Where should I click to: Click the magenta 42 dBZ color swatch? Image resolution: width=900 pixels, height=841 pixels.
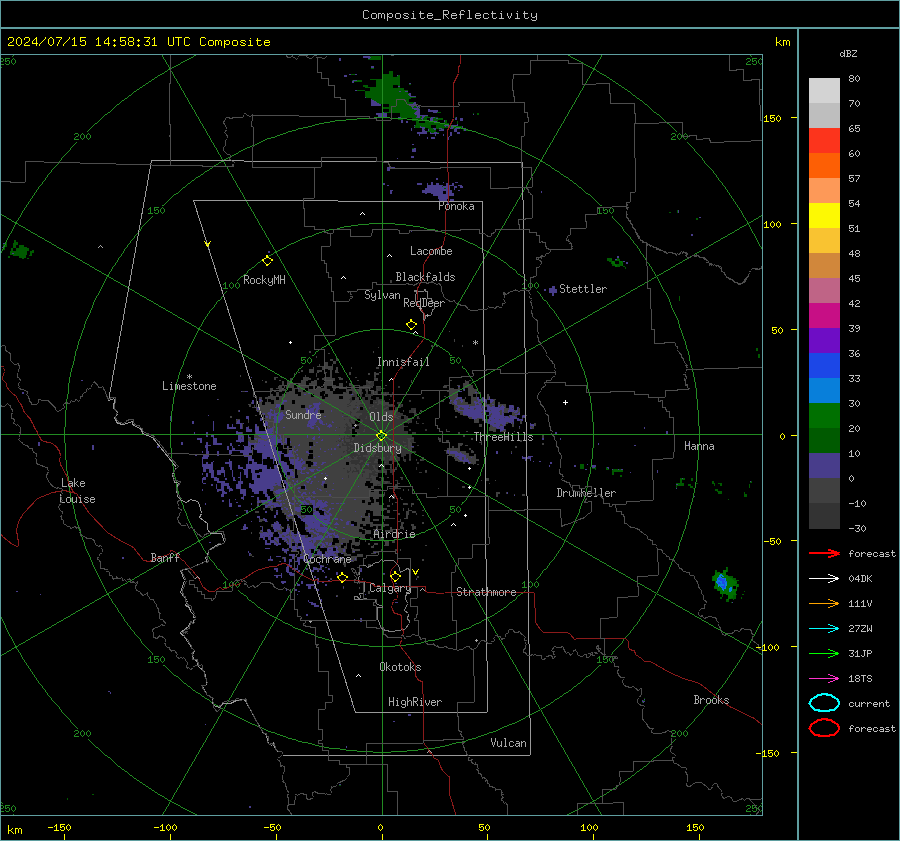[824, 316]
